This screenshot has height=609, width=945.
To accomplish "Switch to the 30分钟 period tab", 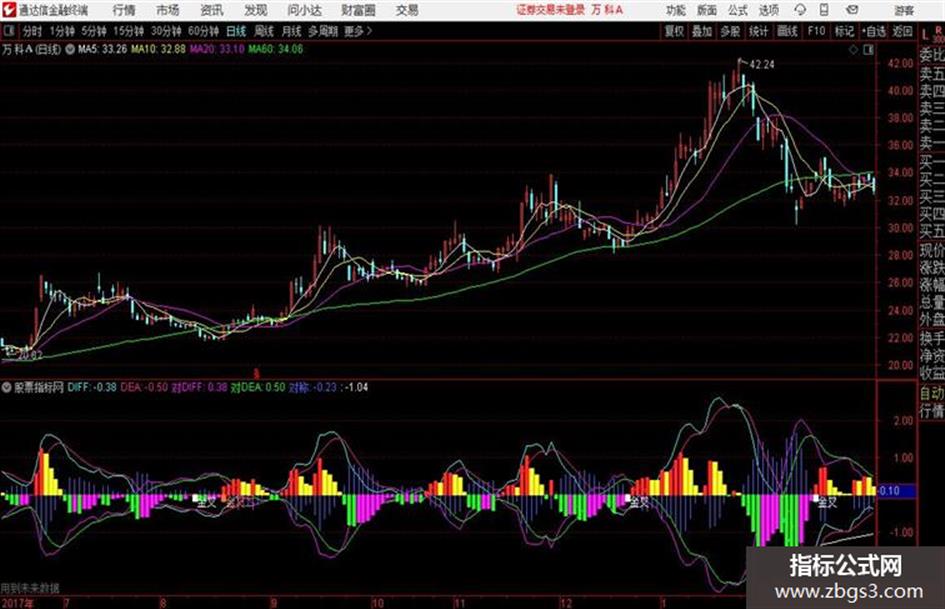I will pyautogui.click(x=166, y=31).
